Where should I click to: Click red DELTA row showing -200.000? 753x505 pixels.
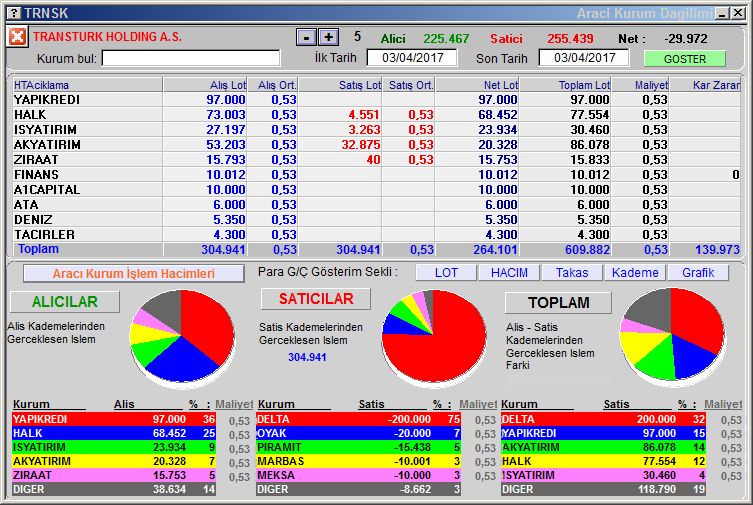358,419
